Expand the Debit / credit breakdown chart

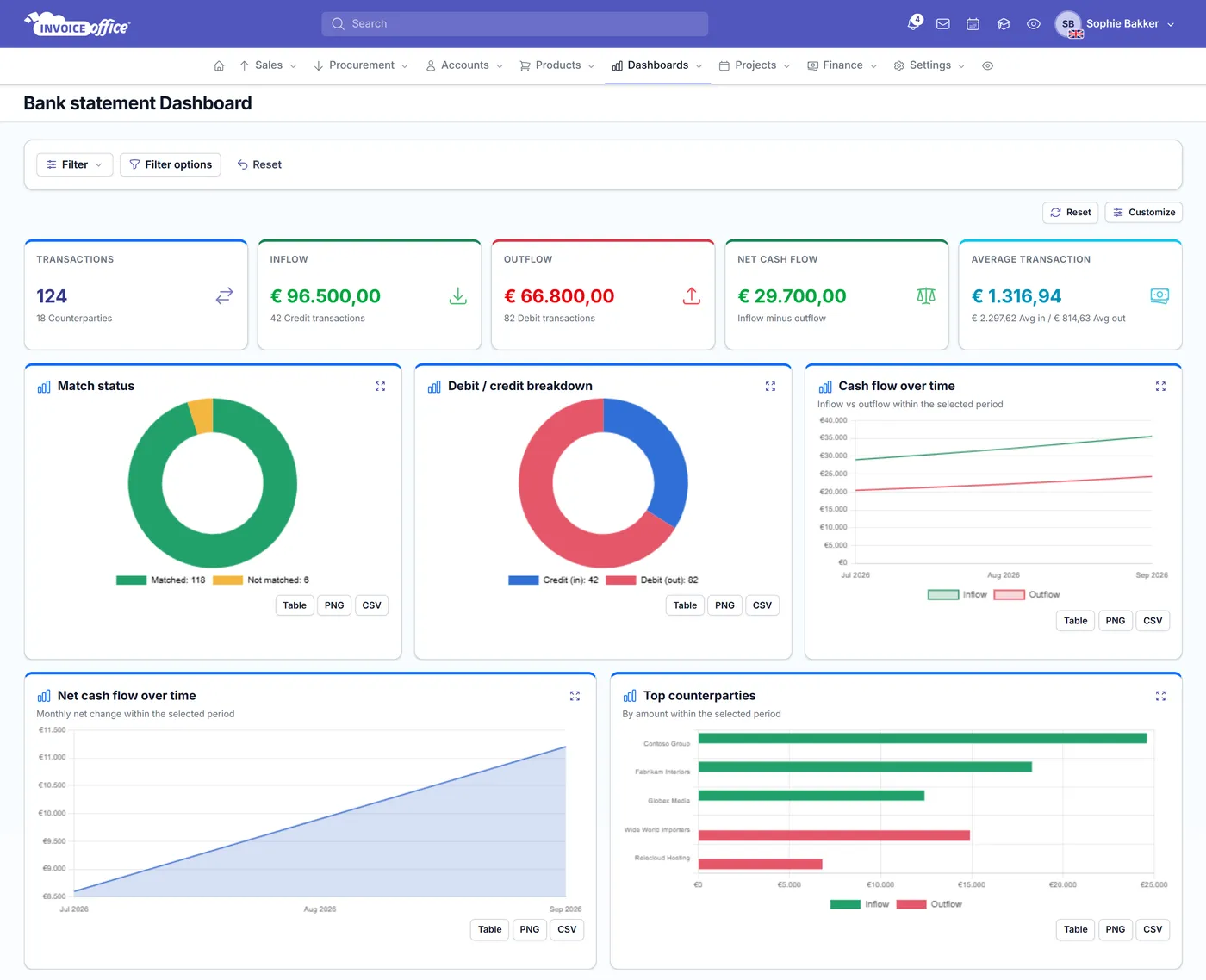[x=770, y=387]
